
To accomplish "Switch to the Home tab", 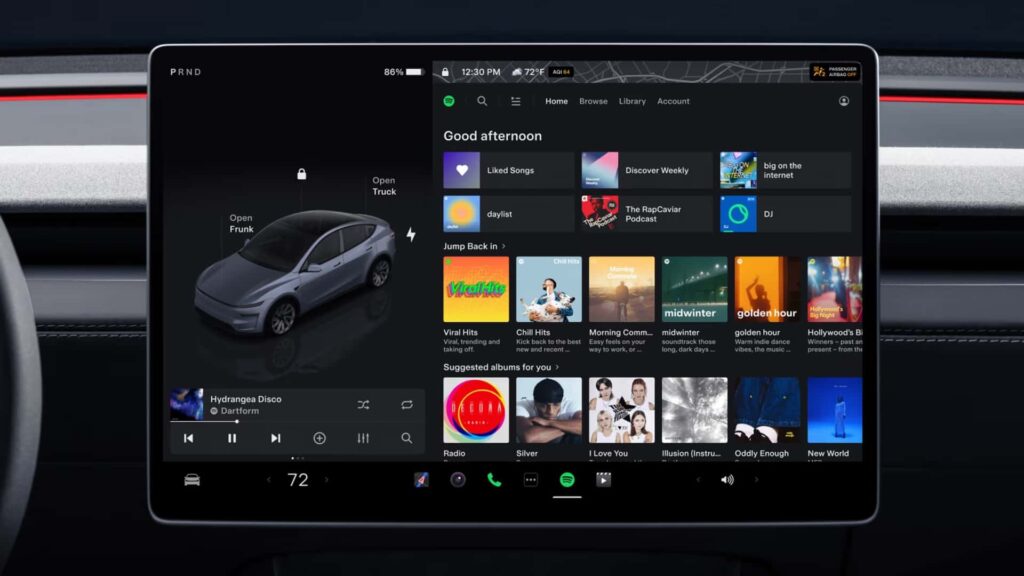I will (x=556, y=101).
